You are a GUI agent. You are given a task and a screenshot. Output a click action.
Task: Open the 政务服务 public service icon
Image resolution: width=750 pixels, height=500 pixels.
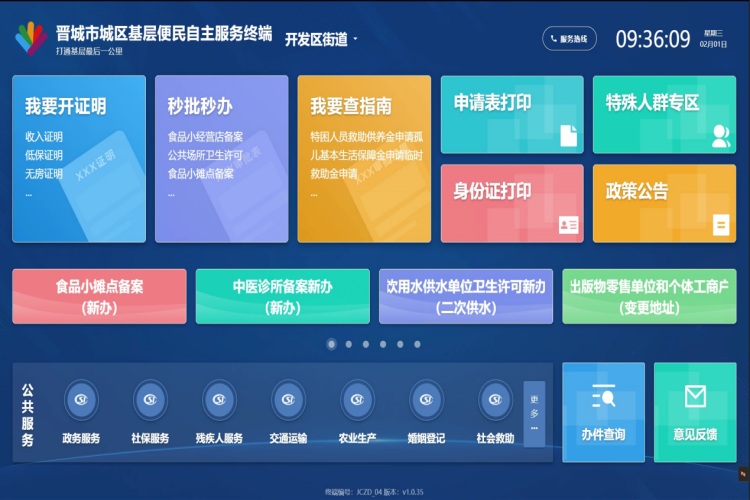[81, 401]
